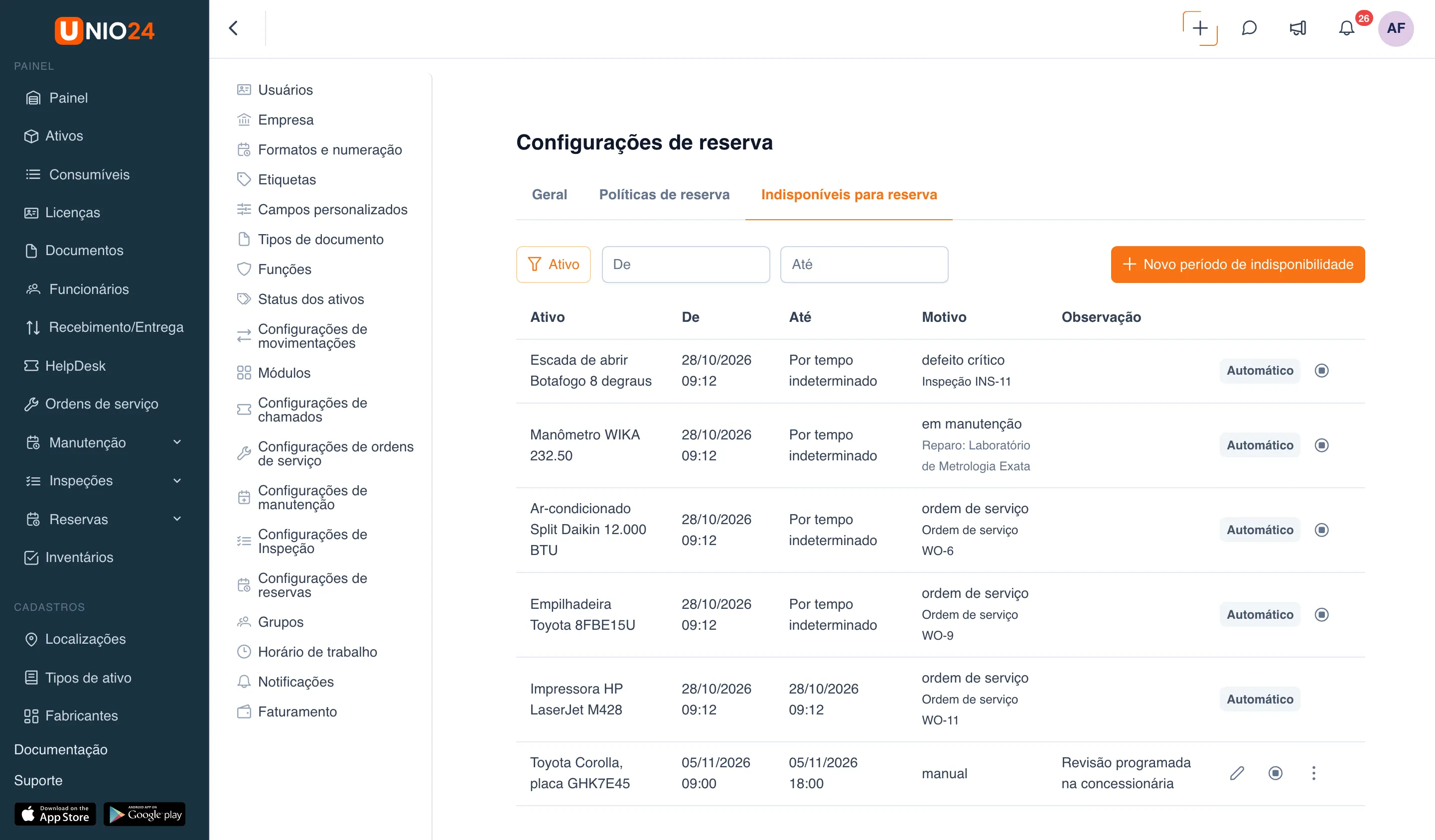The image size is (1435, 840).
Task: Edit the Toyota Corolla unavailability period
Action: click(x=1237, y=773)
